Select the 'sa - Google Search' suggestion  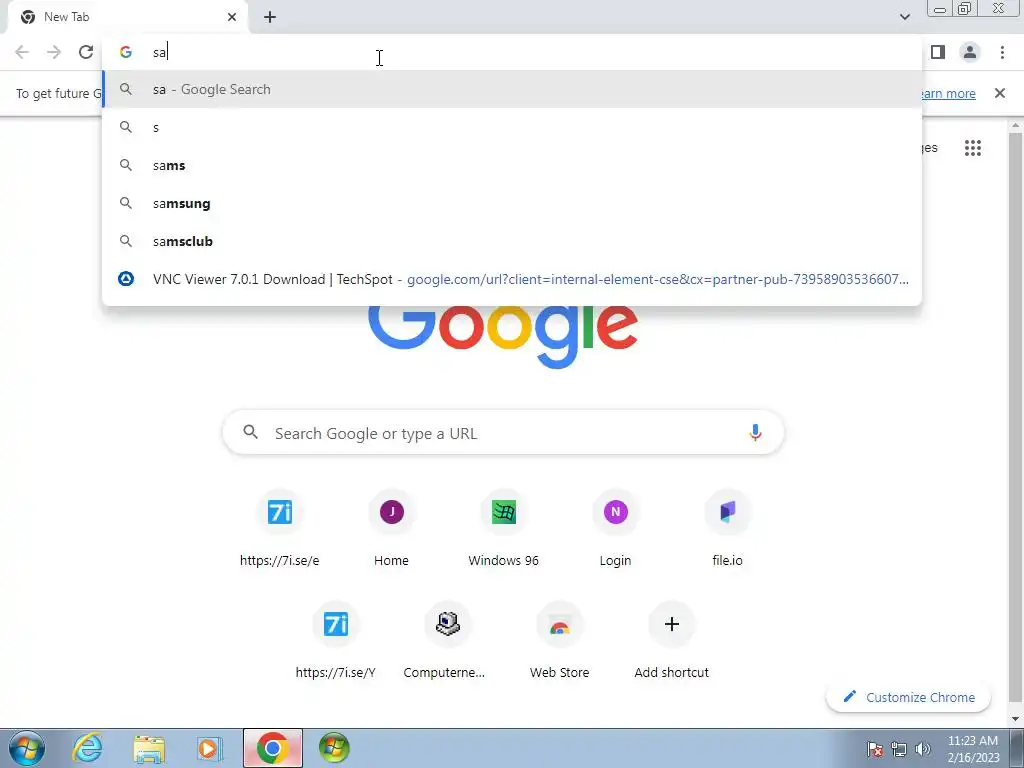pyautogui.click(x=512, y=89)
